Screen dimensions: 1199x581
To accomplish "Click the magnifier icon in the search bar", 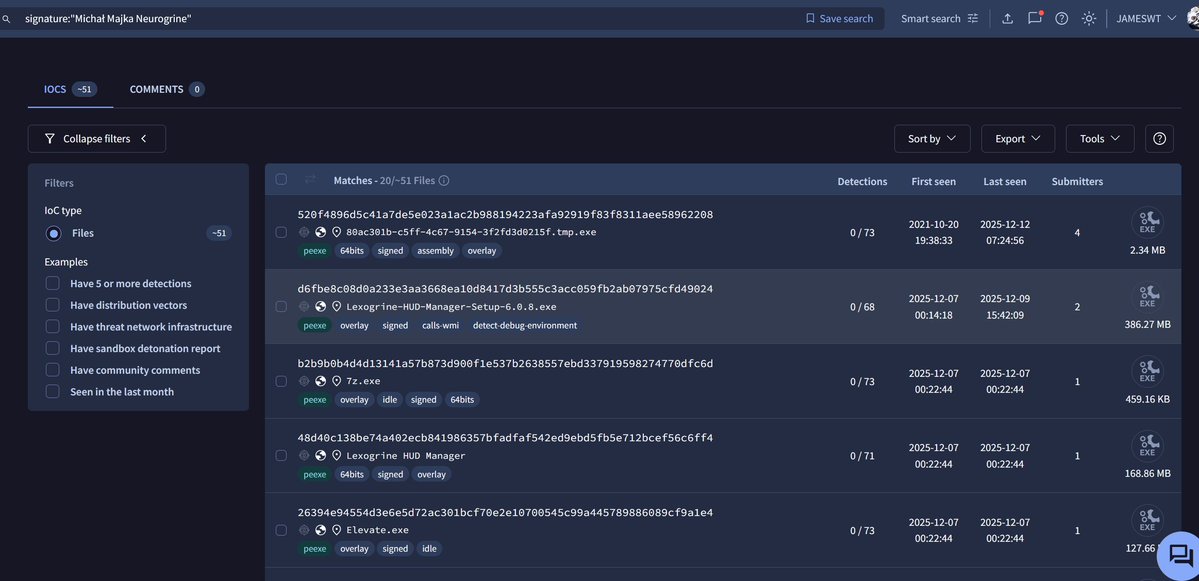I will click(x=7, y=18).
